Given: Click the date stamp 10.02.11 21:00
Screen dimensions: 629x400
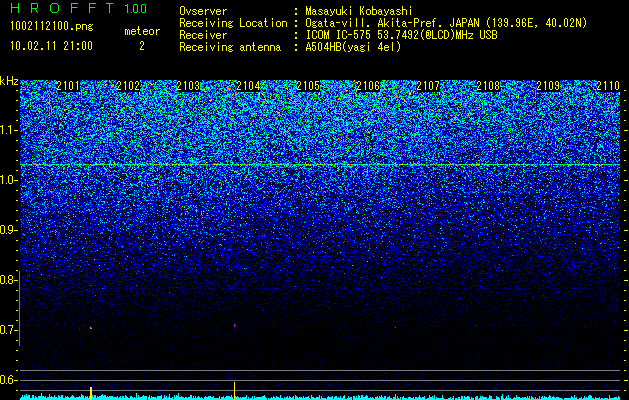Looking at the screenshot, I should tap(51, 46).
